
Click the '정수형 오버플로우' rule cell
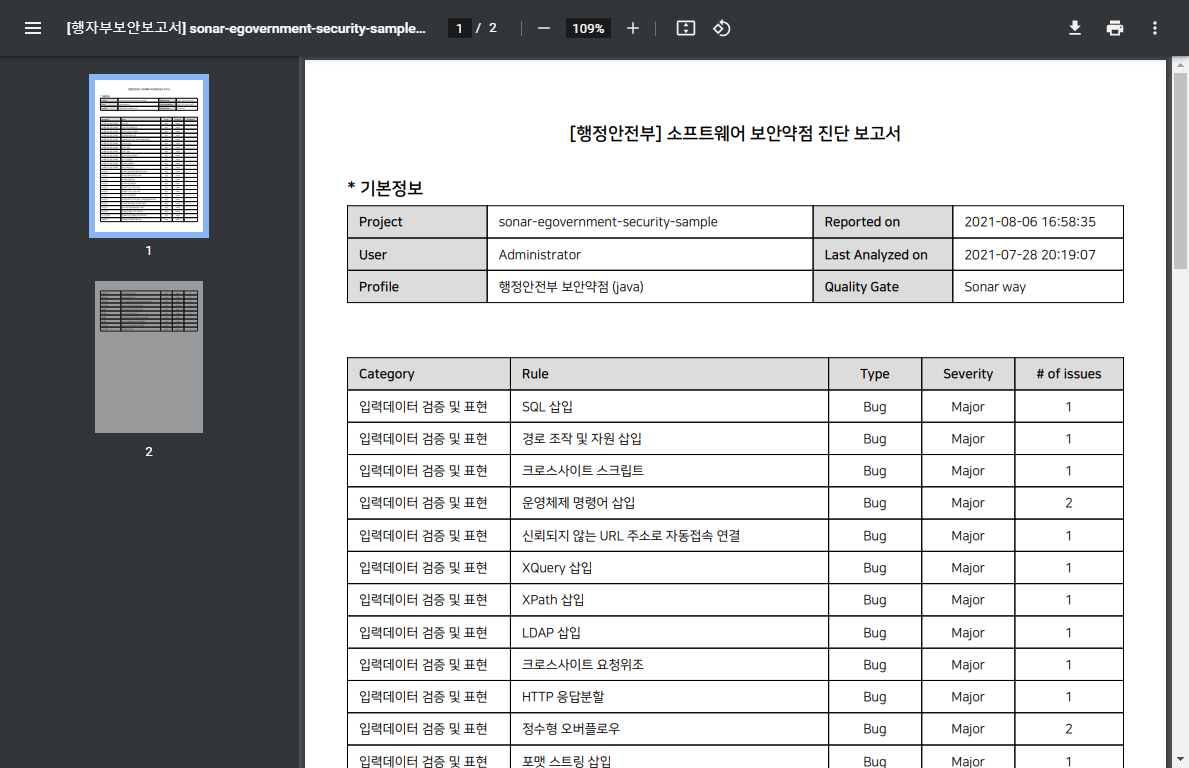point(669,729)
